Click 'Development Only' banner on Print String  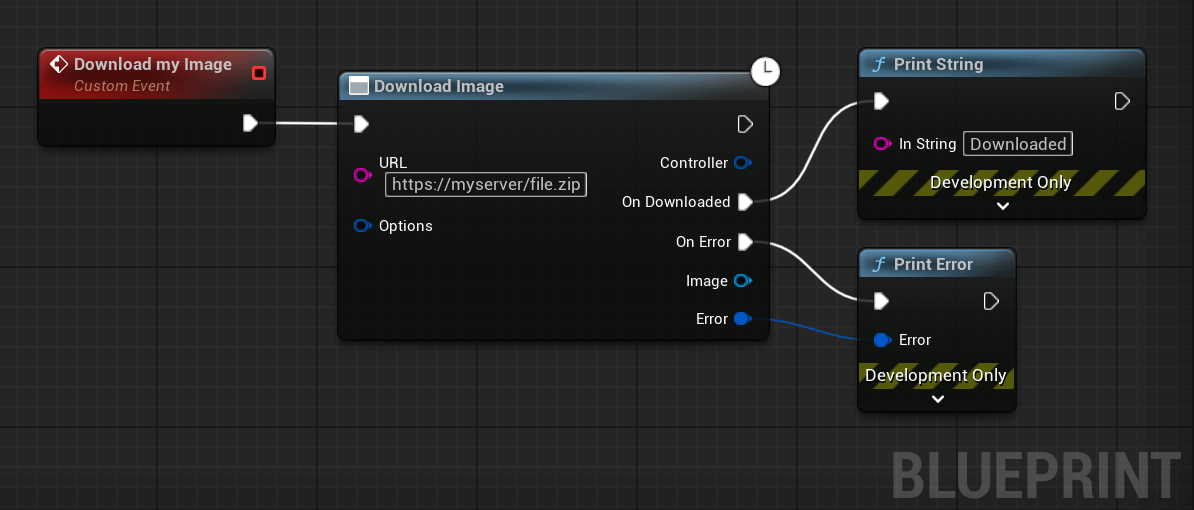[1001, 182]
